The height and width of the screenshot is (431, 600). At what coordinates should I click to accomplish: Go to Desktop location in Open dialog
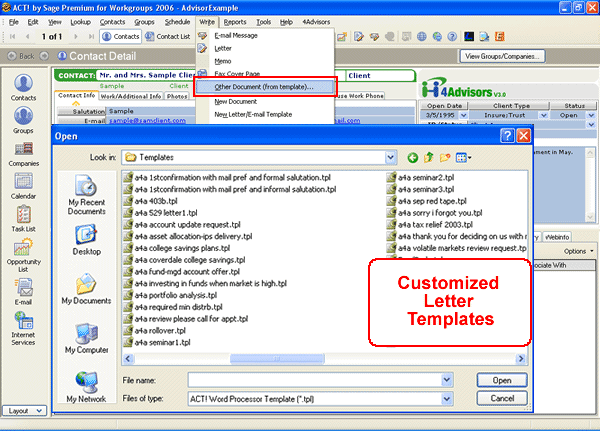(86, 240)
